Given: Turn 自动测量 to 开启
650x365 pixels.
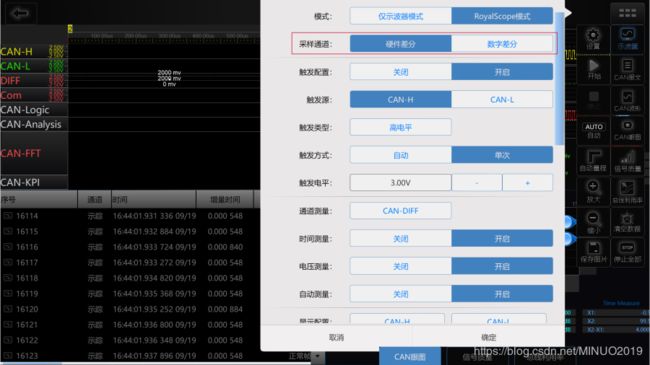Looking at the screenshot, I should (x=502, y=294).
